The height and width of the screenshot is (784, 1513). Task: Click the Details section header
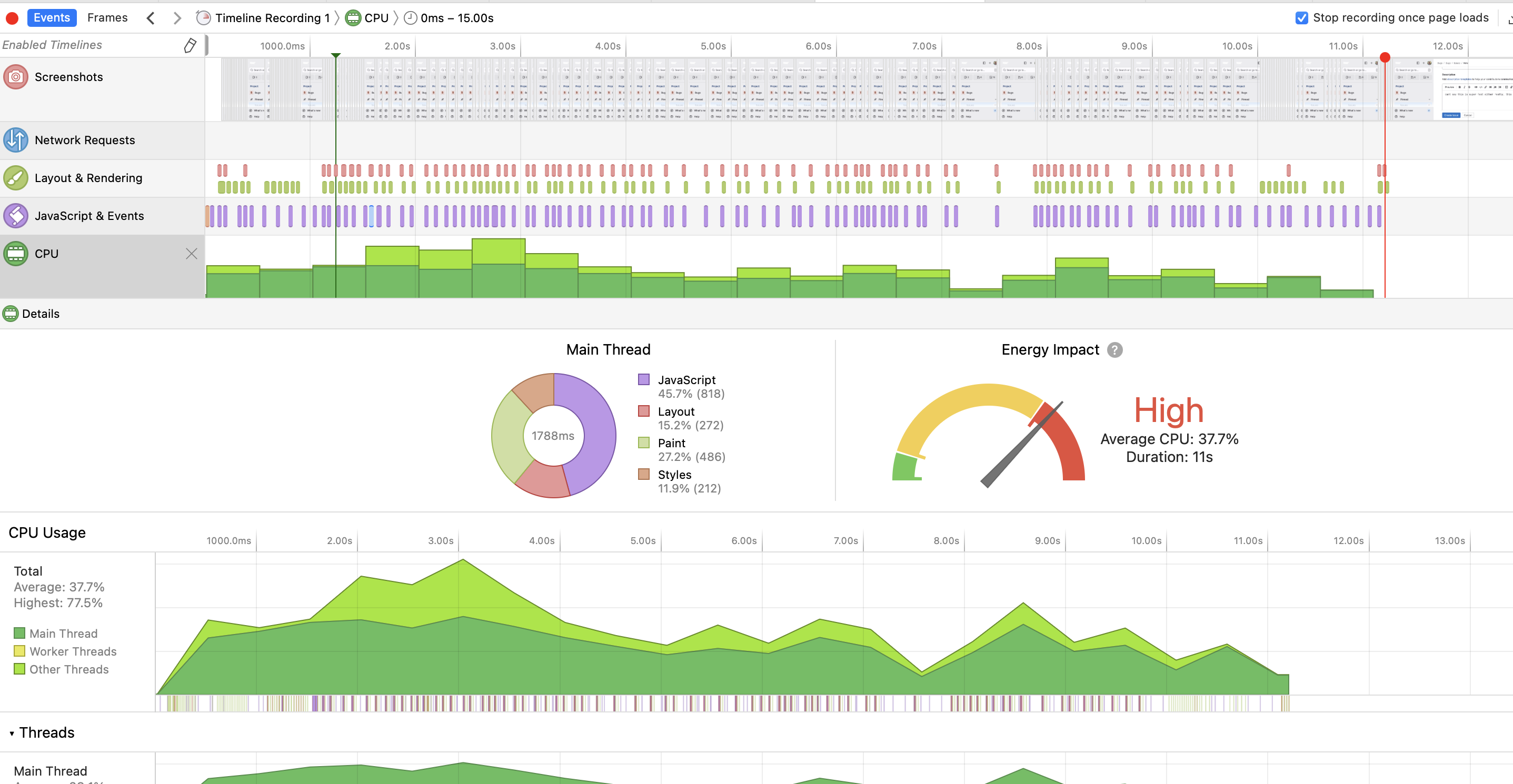click(x=41, y=314)
